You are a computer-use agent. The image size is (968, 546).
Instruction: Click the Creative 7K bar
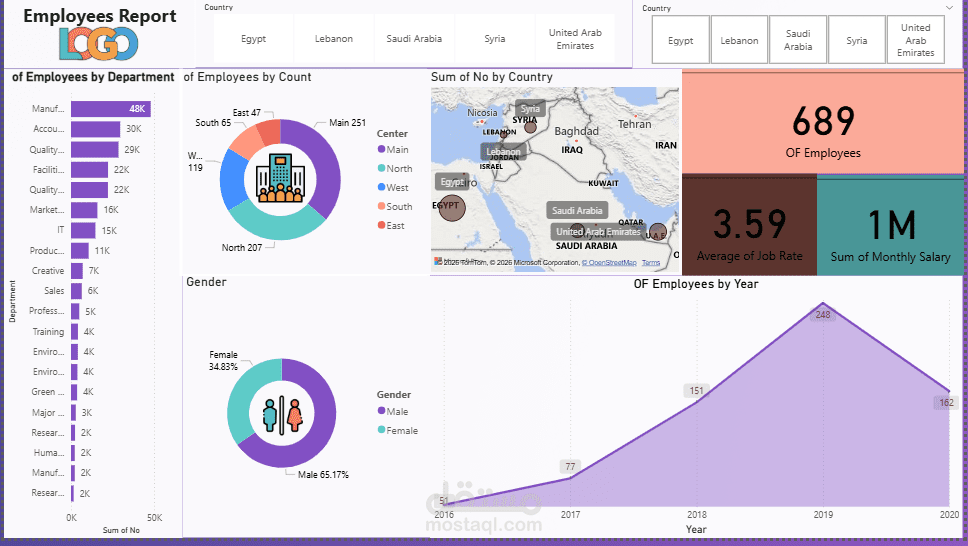(x=77, y=271)
